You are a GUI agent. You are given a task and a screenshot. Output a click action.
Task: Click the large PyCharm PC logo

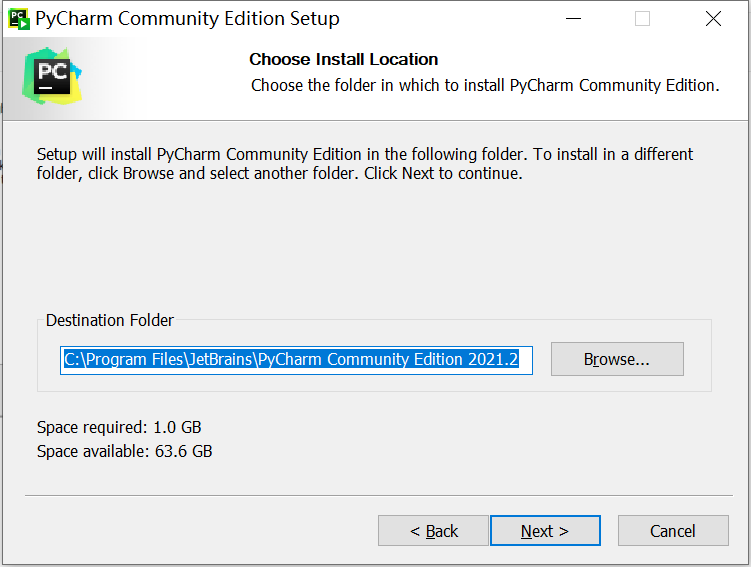[52, 76]
